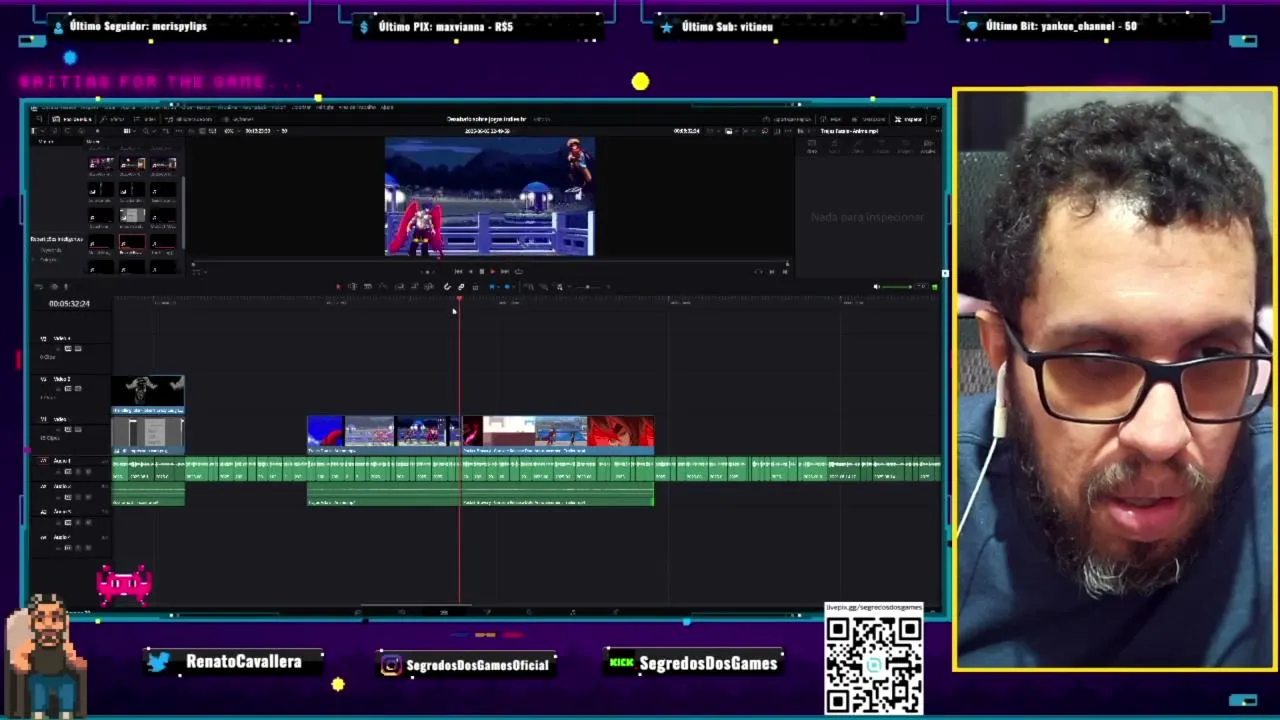Toggle Position Lock icon in toolbar
Image resolution: width=1280 pixels, height=720 pixels.
pos(475,286)
